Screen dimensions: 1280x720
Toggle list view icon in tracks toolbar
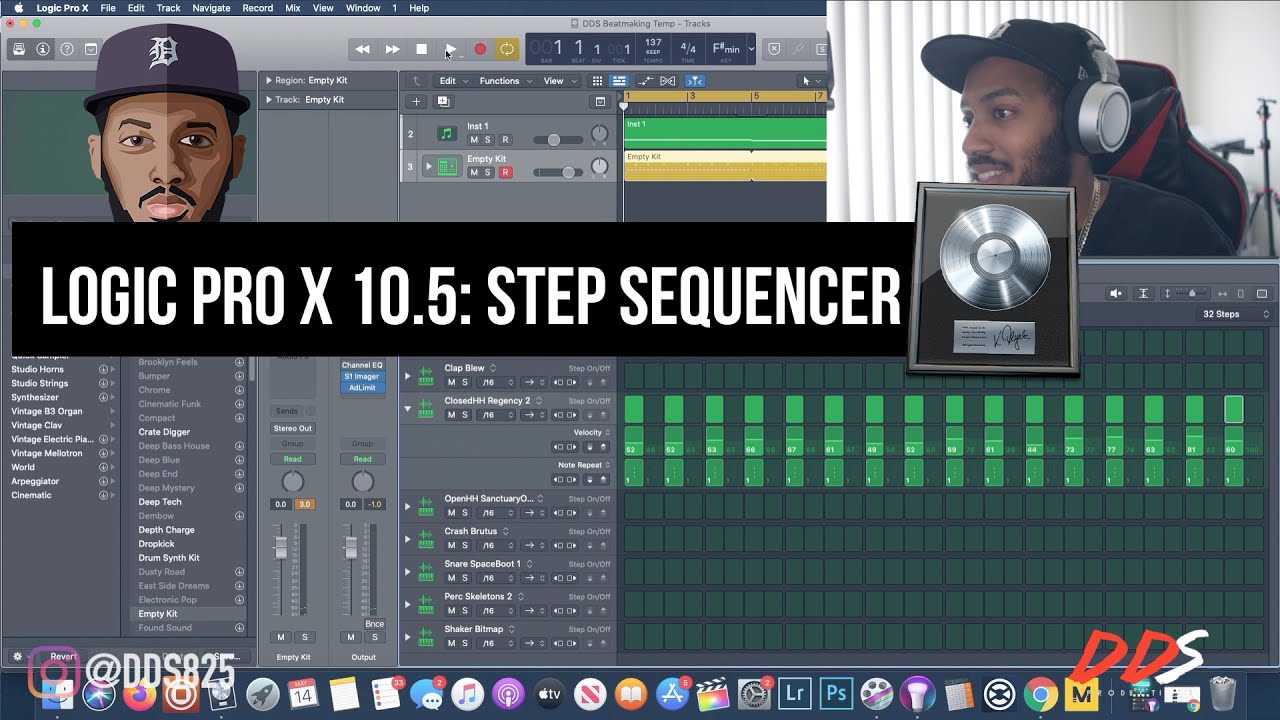pyautogui.click(x=619, y=81)
